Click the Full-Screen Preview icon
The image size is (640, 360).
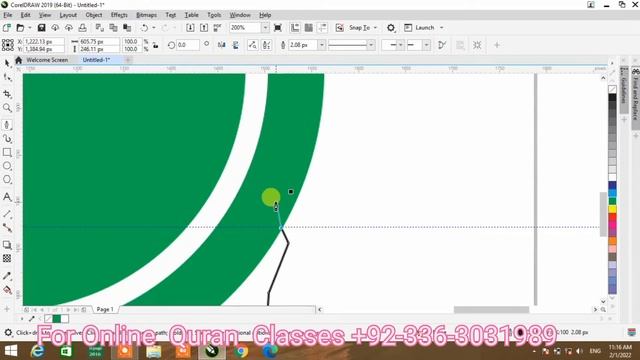point(278,28)
